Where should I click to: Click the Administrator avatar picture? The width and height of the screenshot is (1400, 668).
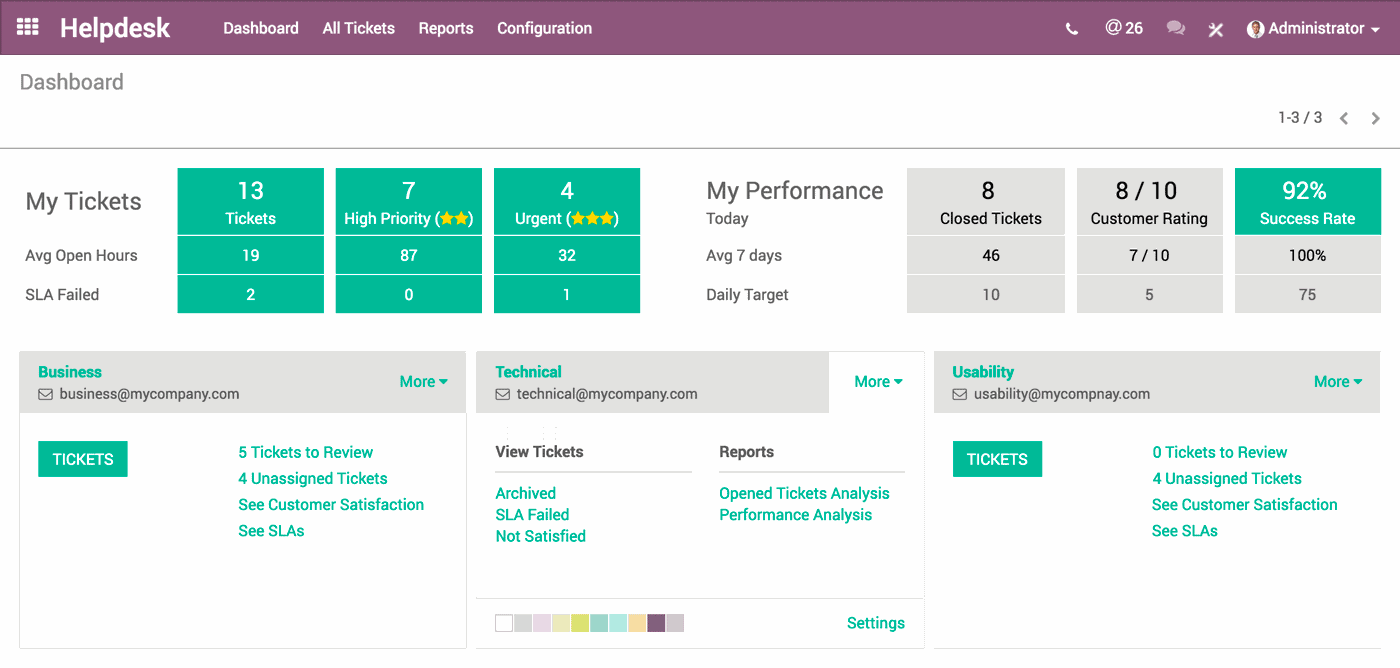point(1255,28)
